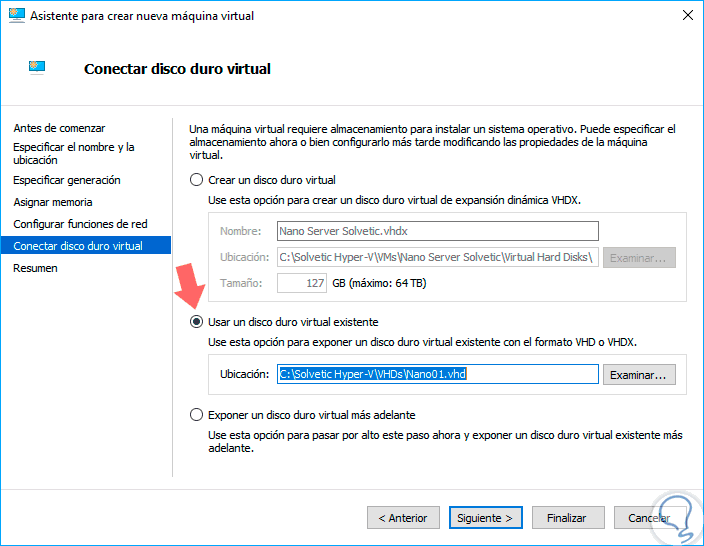Go to "Antes de comenzar" step

click(59, 128)
